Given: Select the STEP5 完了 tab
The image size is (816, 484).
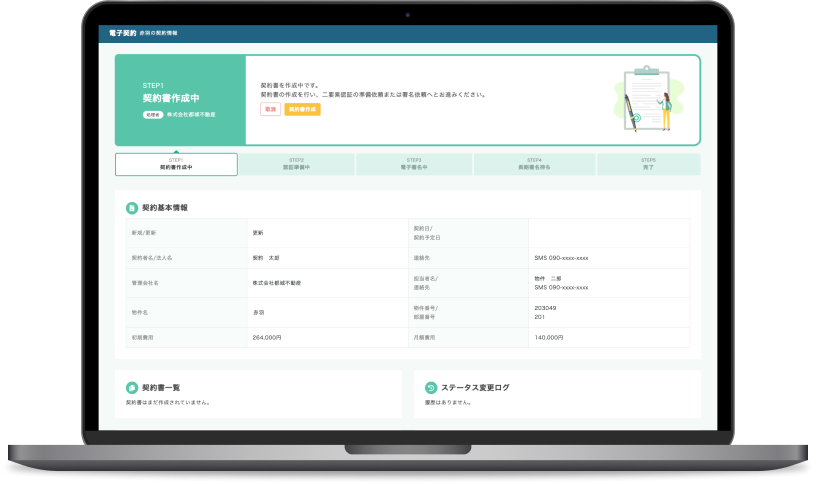Looking at the screenshot, I should (x=648, y=164).
